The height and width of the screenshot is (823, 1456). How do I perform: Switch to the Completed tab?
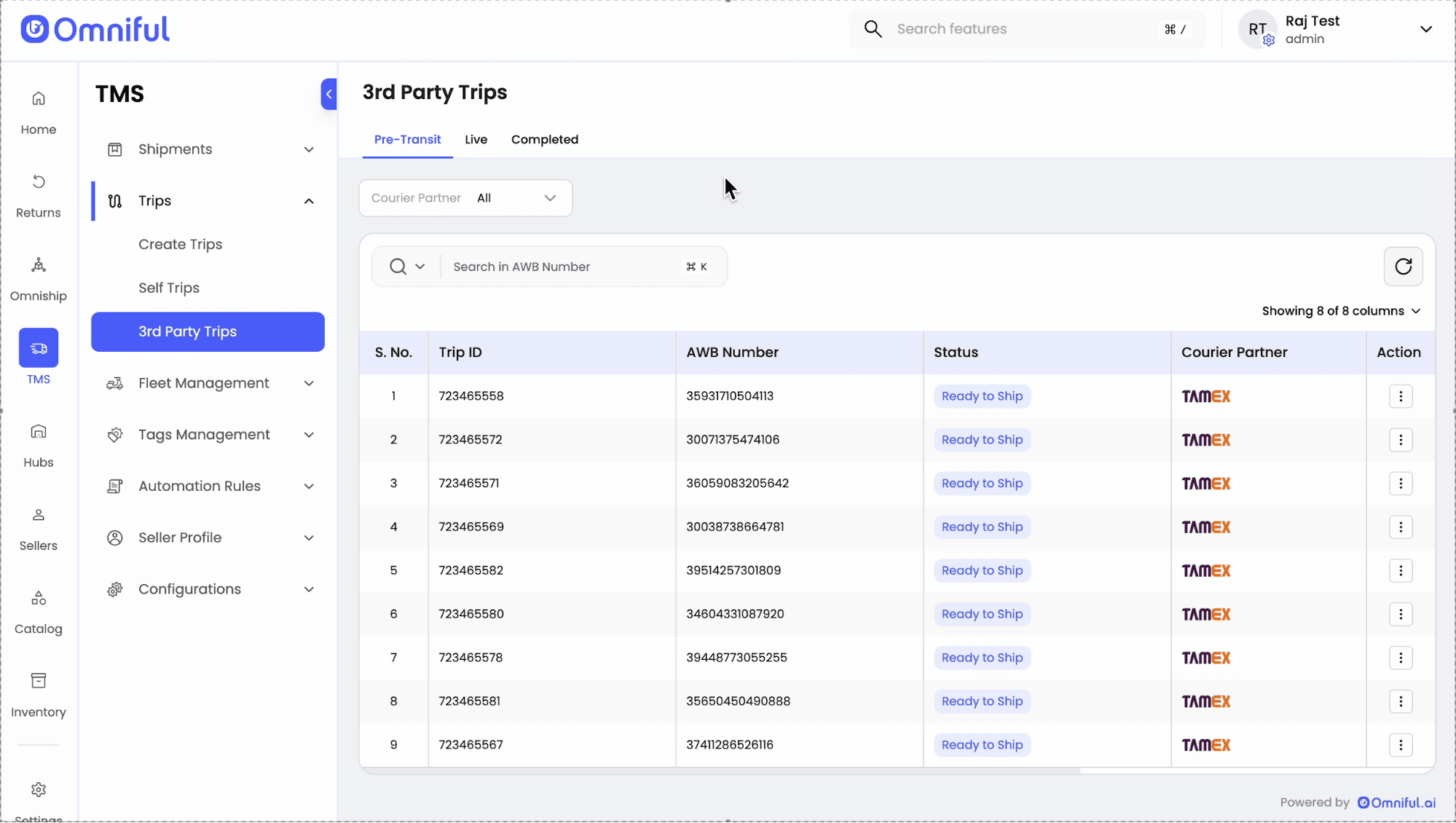544,140
